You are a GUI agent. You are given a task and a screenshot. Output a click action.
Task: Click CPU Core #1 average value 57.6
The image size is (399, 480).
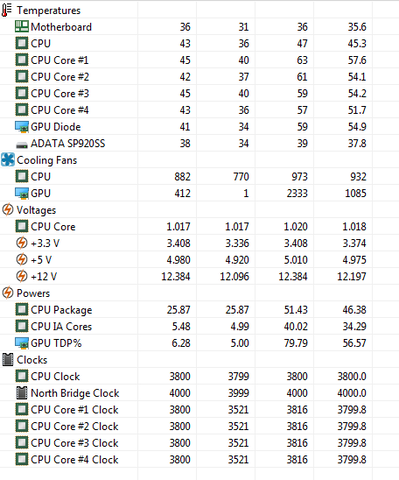[x=357, y=60]
